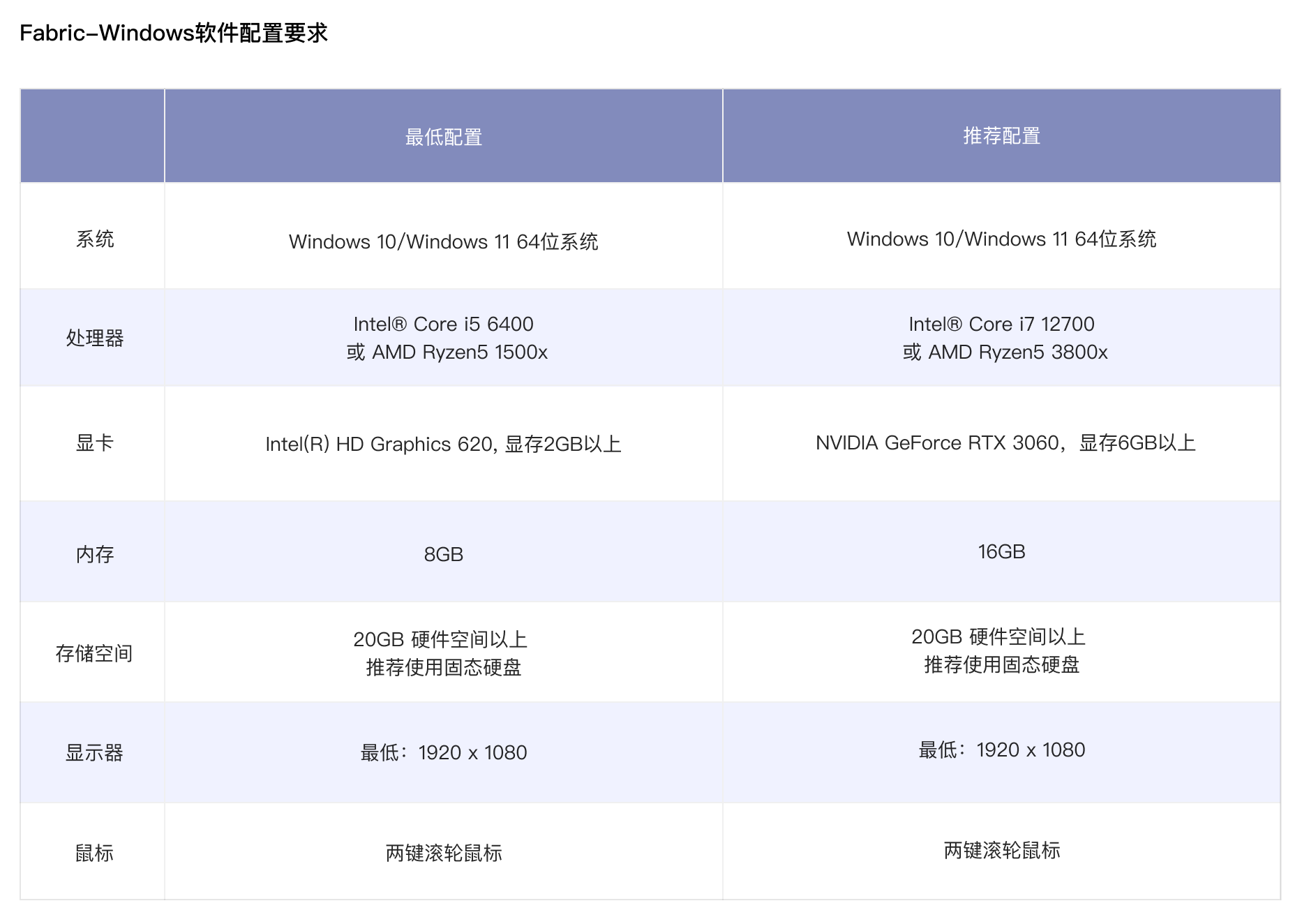Image resolution: width=1302 pixels, height=924 pixels.
Task: Click the 鼠标 row label
Action: click(x=94, y=853)
